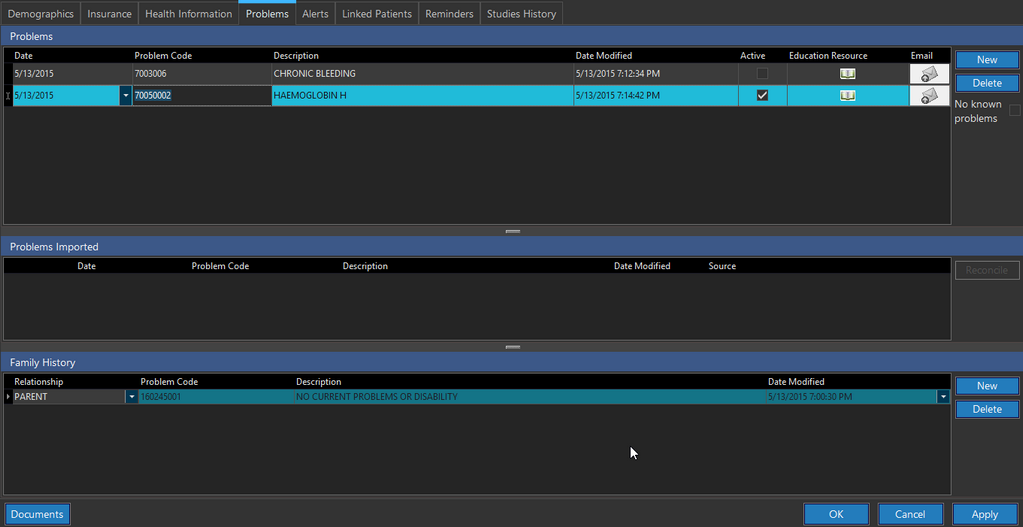
Task: Select family history code 160245001
Action: point(216,397)
